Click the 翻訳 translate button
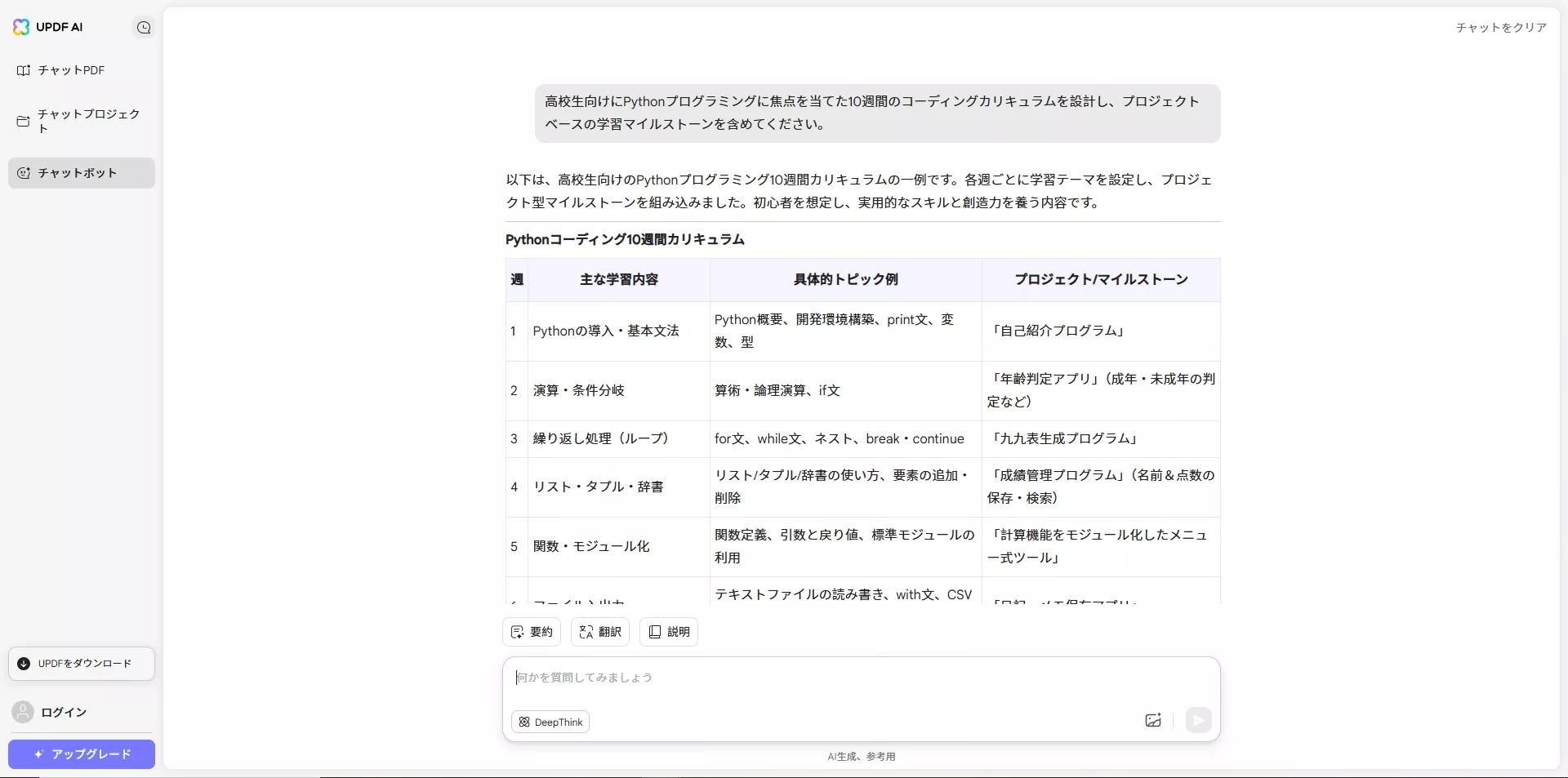 click(600, 632)
